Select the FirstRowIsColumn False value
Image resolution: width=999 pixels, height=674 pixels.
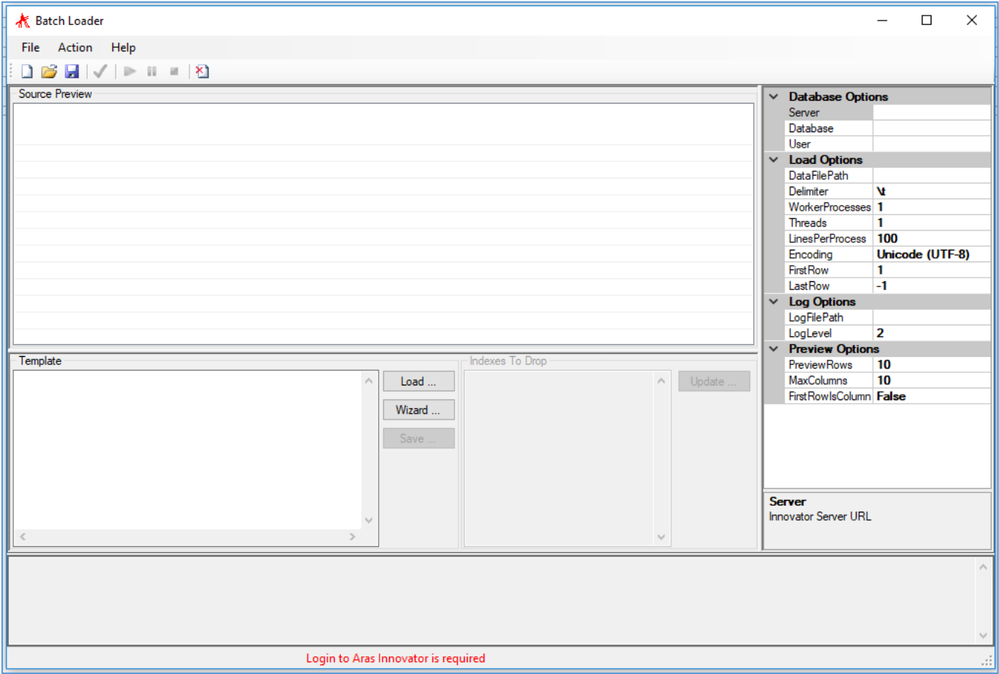[x=931, y=397]
